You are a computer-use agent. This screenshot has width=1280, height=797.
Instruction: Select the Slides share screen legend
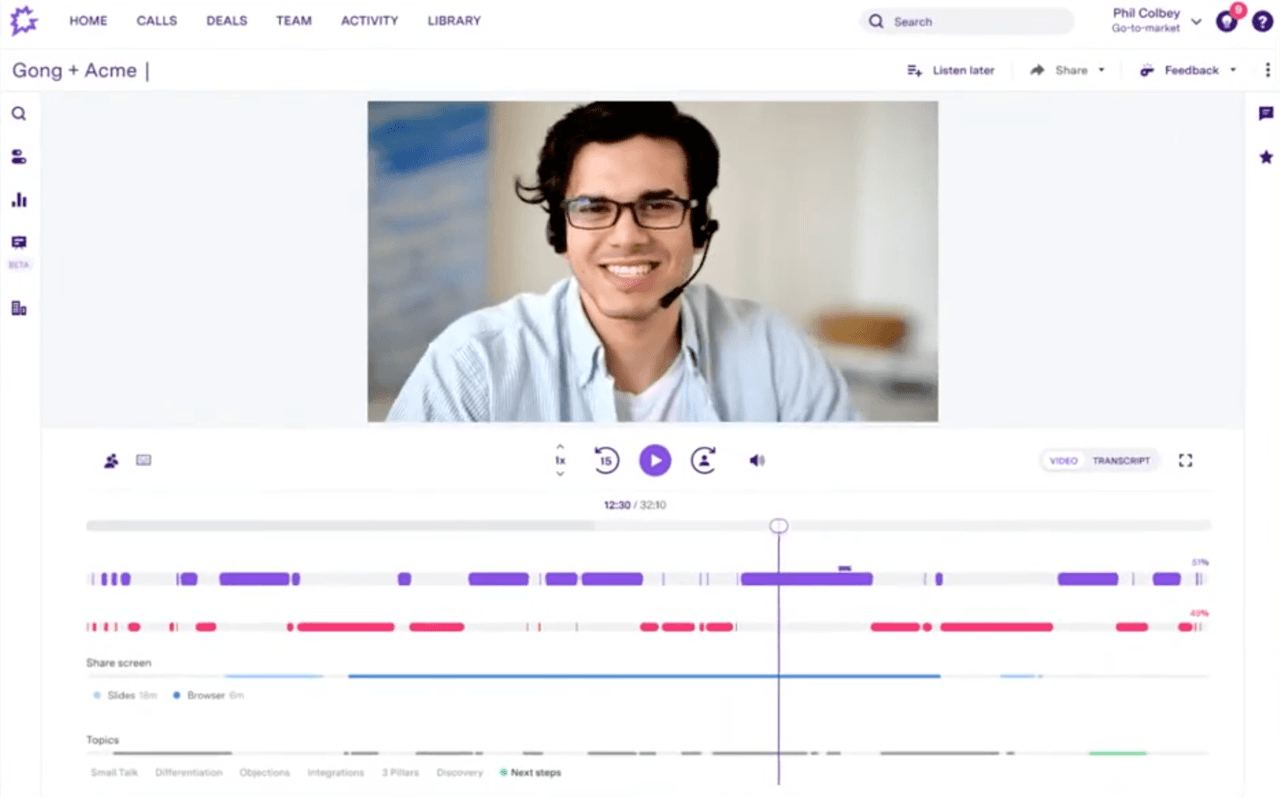(125, 695)
